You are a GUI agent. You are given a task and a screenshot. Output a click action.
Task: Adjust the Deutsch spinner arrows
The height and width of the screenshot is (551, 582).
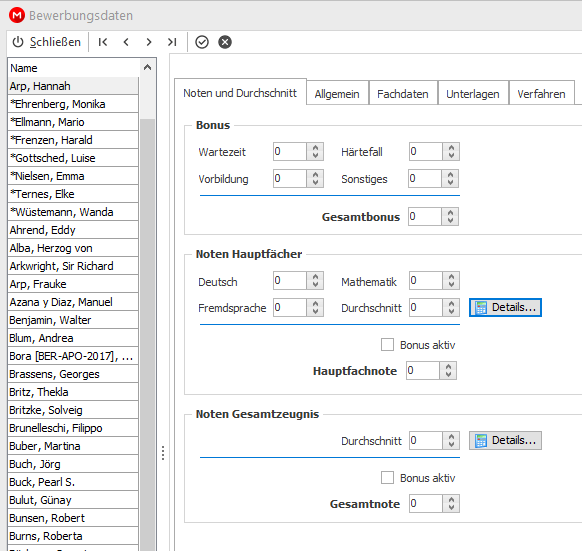tap(315, 280)
